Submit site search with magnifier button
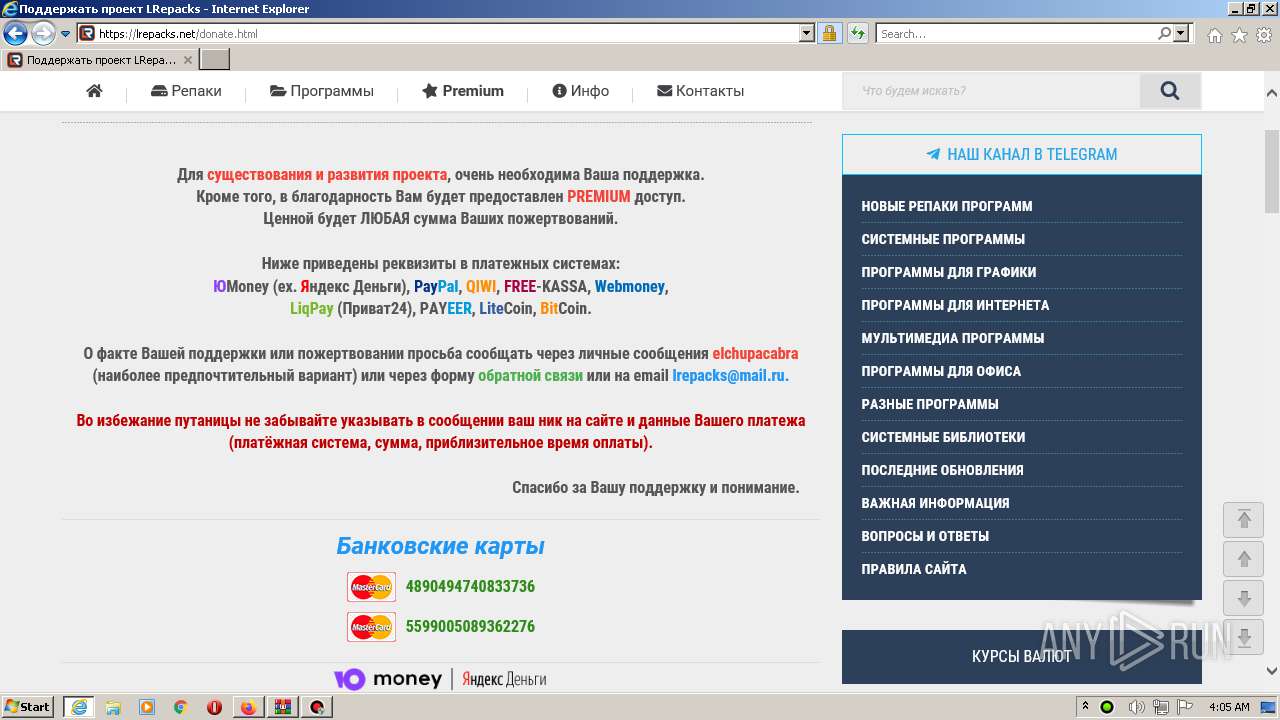This screenshot has width=1280, height=720. pos(1170,91)
